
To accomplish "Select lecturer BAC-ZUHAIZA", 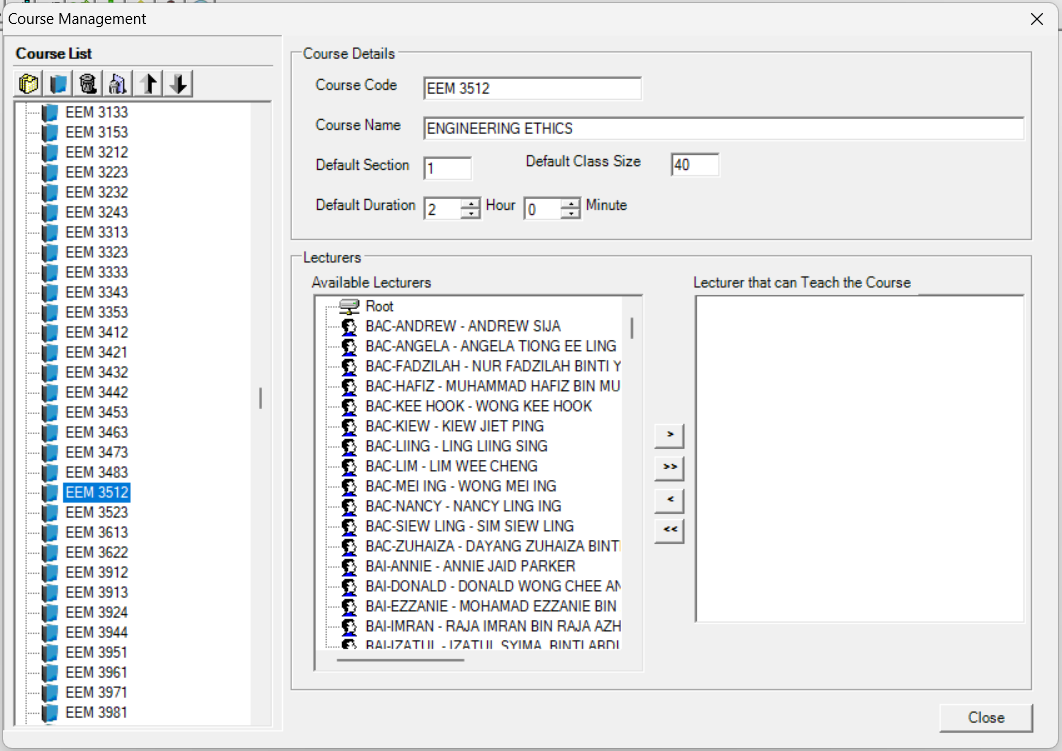I will pos(492,546).
